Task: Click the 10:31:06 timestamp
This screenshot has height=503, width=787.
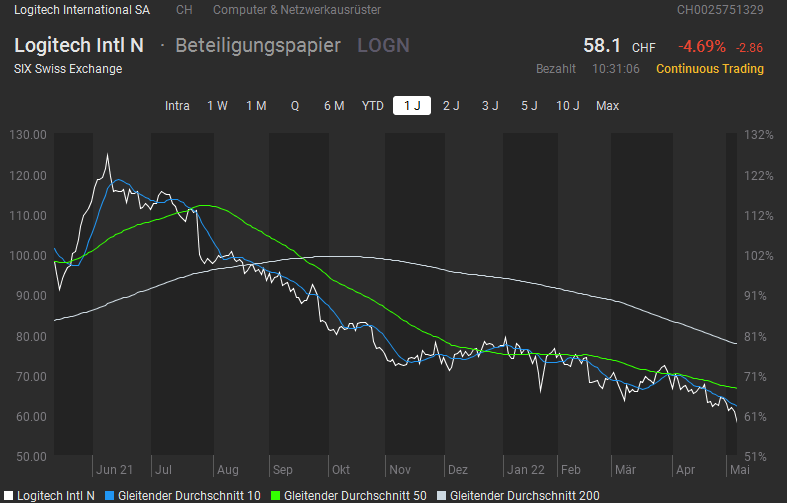Action: 616,69
